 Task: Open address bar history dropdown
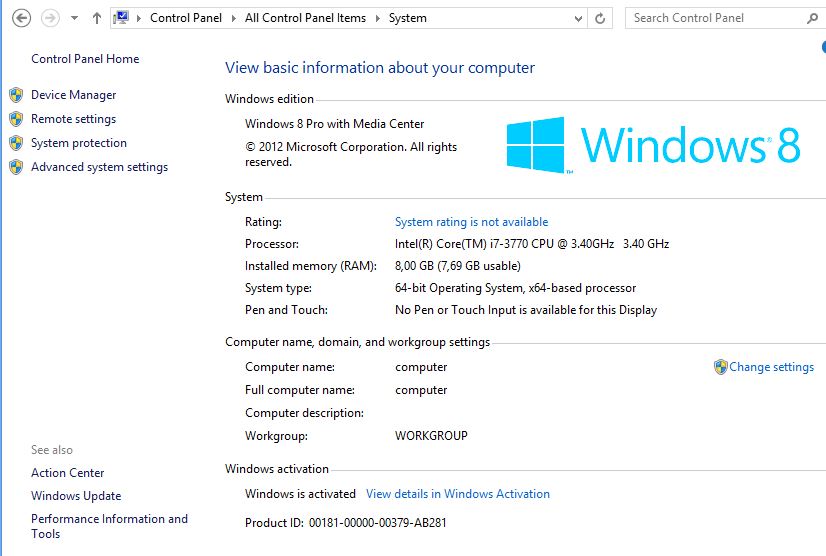pyautogui.click(x=578, y=18)
